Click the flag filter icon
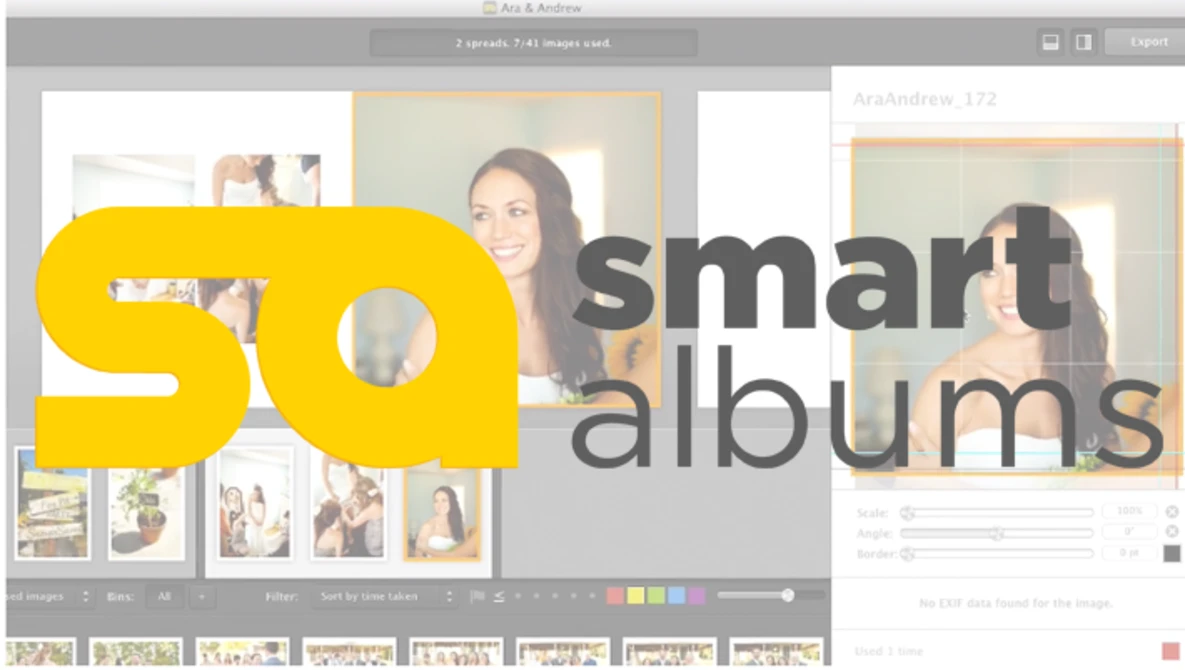1185x670 pixels. pos(477,596)
